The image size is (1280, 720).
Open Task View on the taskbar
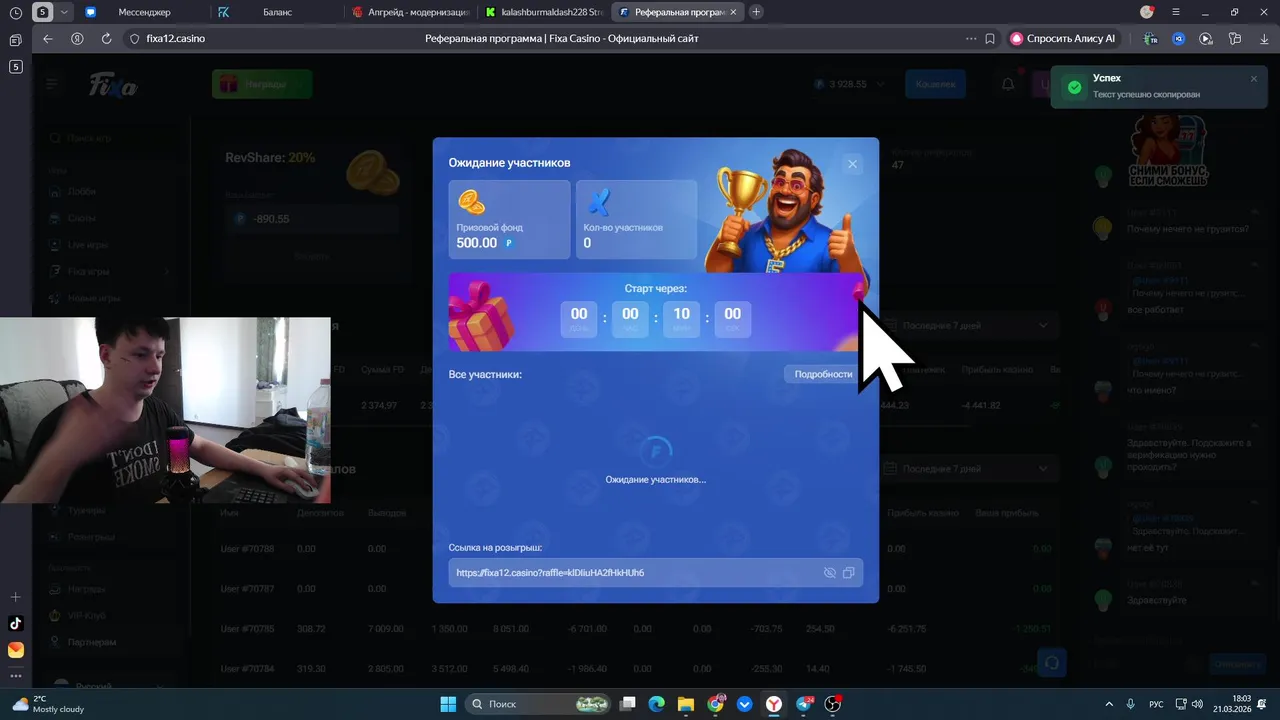[x=628, y=704]
